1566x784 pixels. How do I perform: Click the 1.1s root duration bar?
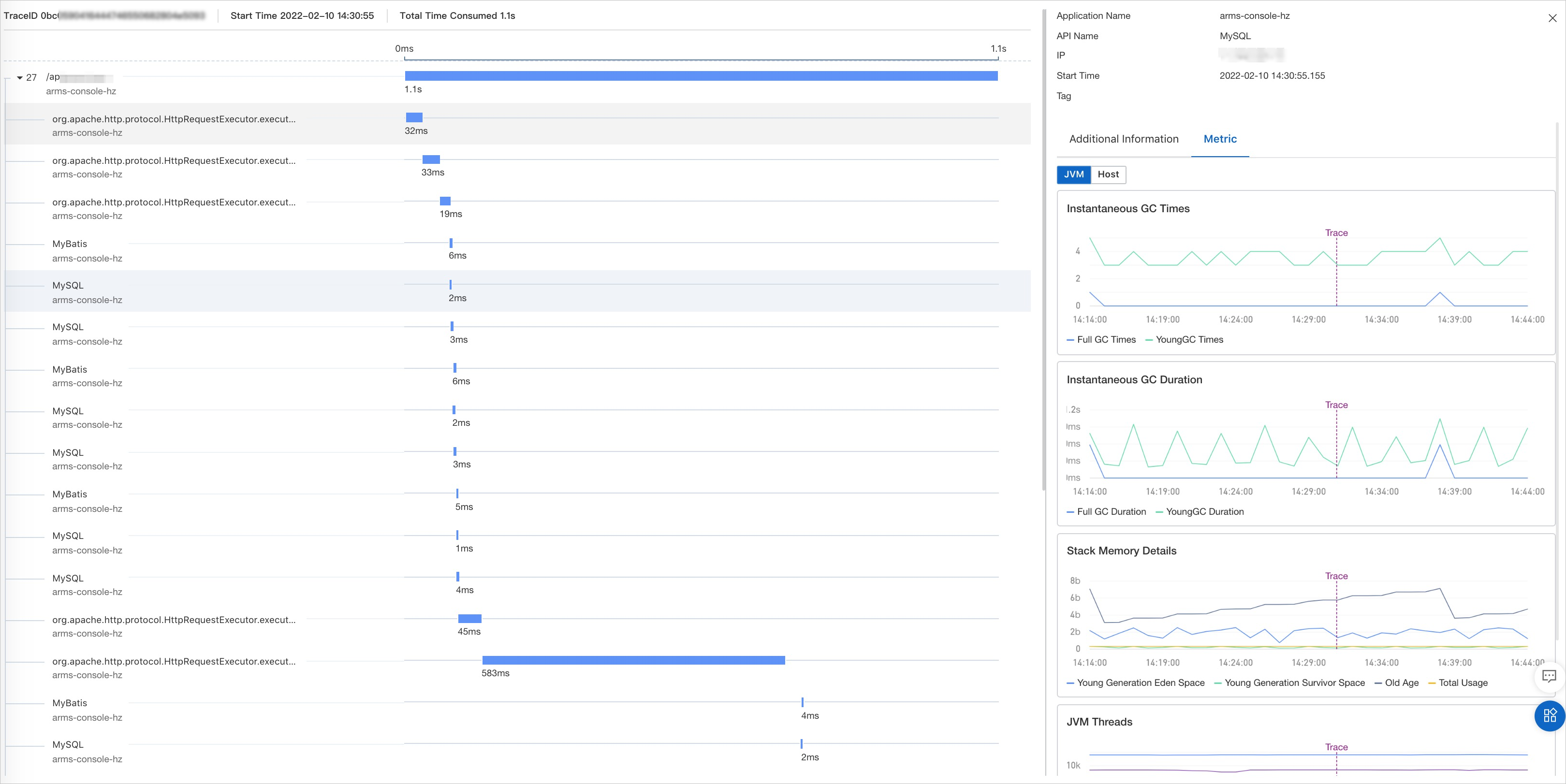tap(700, 76)
